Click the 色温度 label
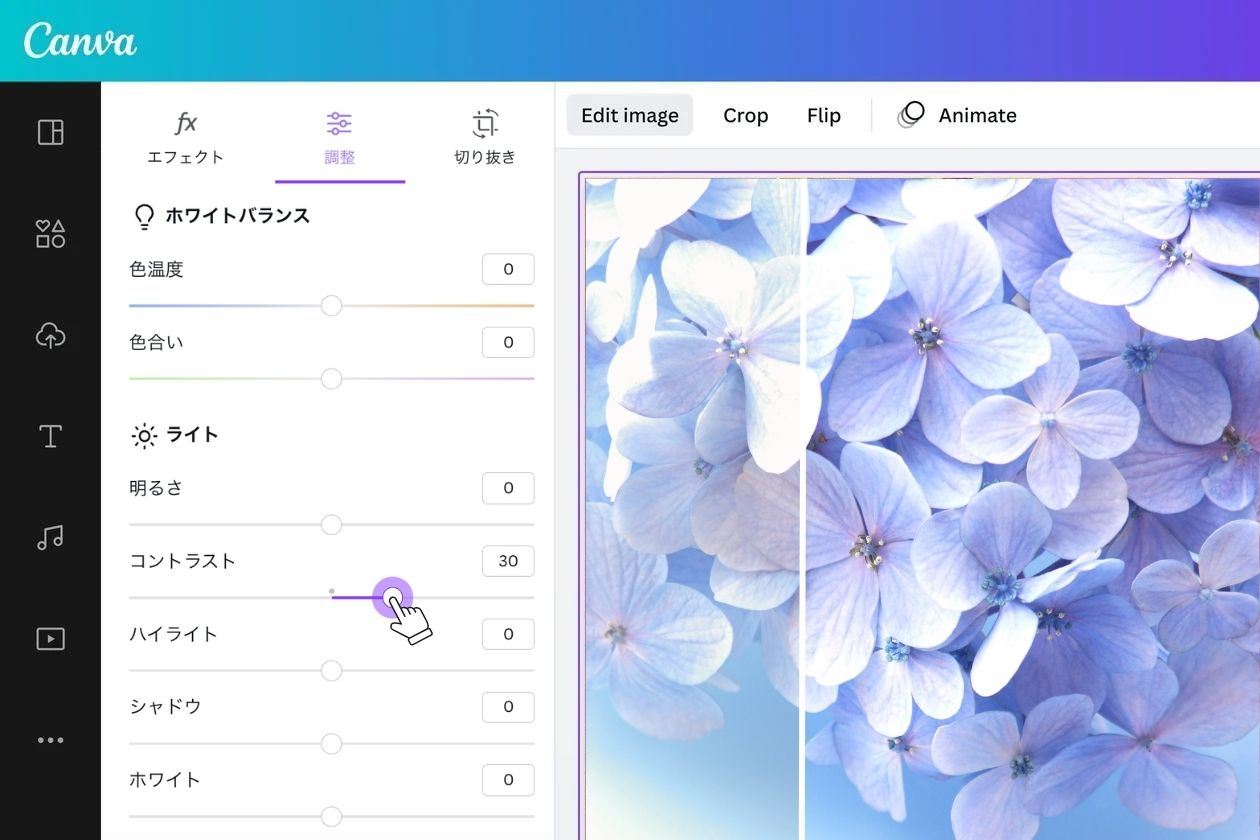The width and height of the screenshot is (1260, 840). (156, 269)
